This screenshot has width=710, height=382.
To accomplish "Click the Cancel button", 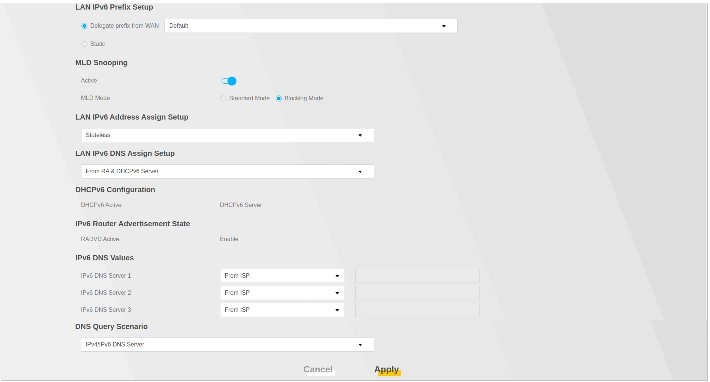I will pyautogui.click(x=318, y=369).
